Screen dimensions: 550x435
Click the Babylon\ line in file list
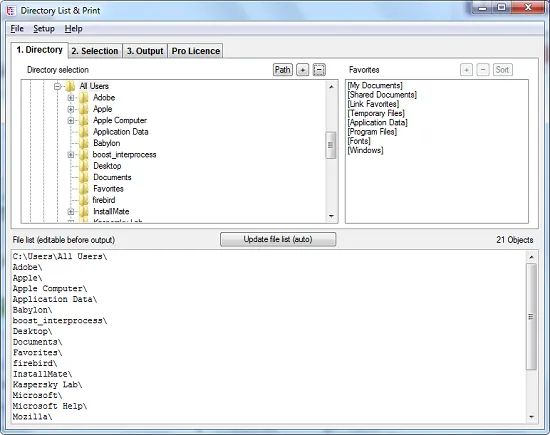pyautogui.click(x=32, y=310)
